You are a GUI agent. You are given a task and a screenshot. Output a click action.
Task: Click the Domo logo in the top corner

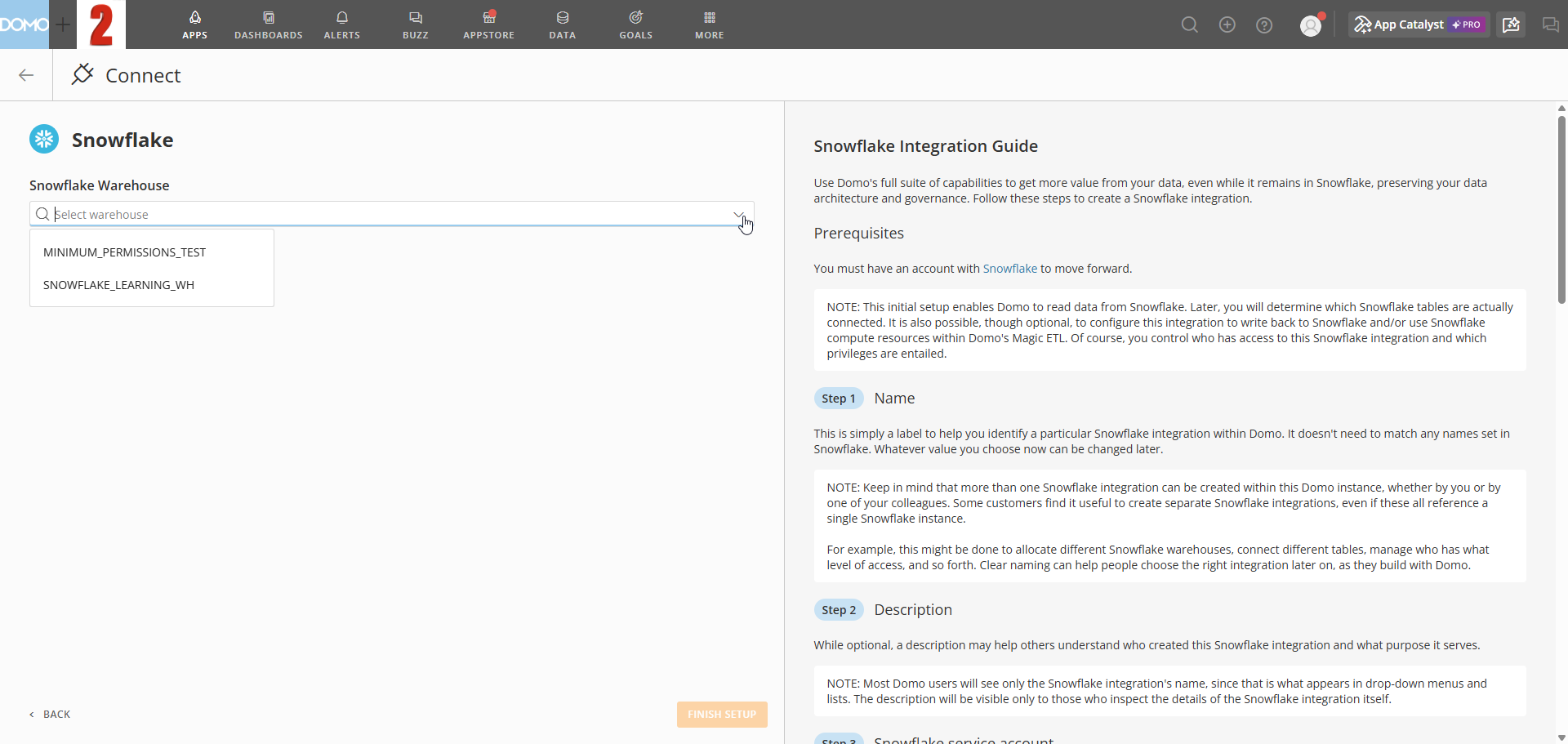24,25
